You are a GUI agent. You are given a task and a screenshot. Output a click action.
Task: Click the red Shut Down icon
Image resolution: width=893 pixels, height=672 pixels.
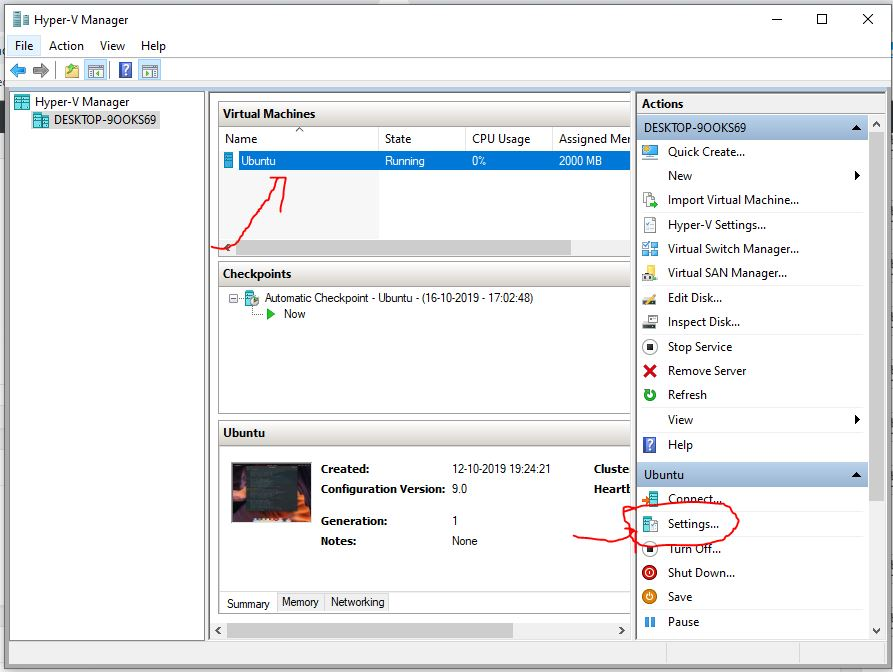[x=650, y=572]
